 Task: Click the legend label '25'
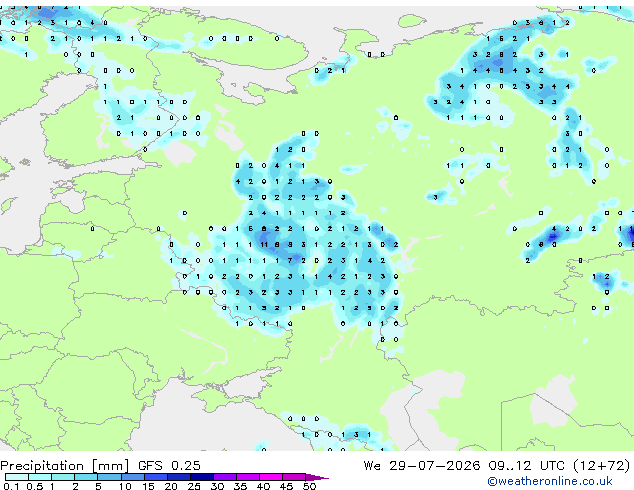point(194,486)
